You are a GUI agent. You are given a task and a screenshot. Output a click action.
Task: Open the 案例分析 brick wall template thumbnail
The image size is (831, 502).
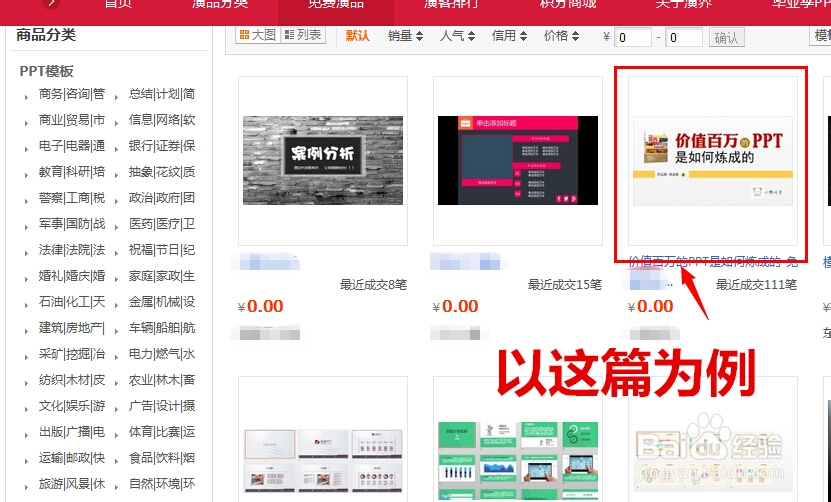coord(323,160)
